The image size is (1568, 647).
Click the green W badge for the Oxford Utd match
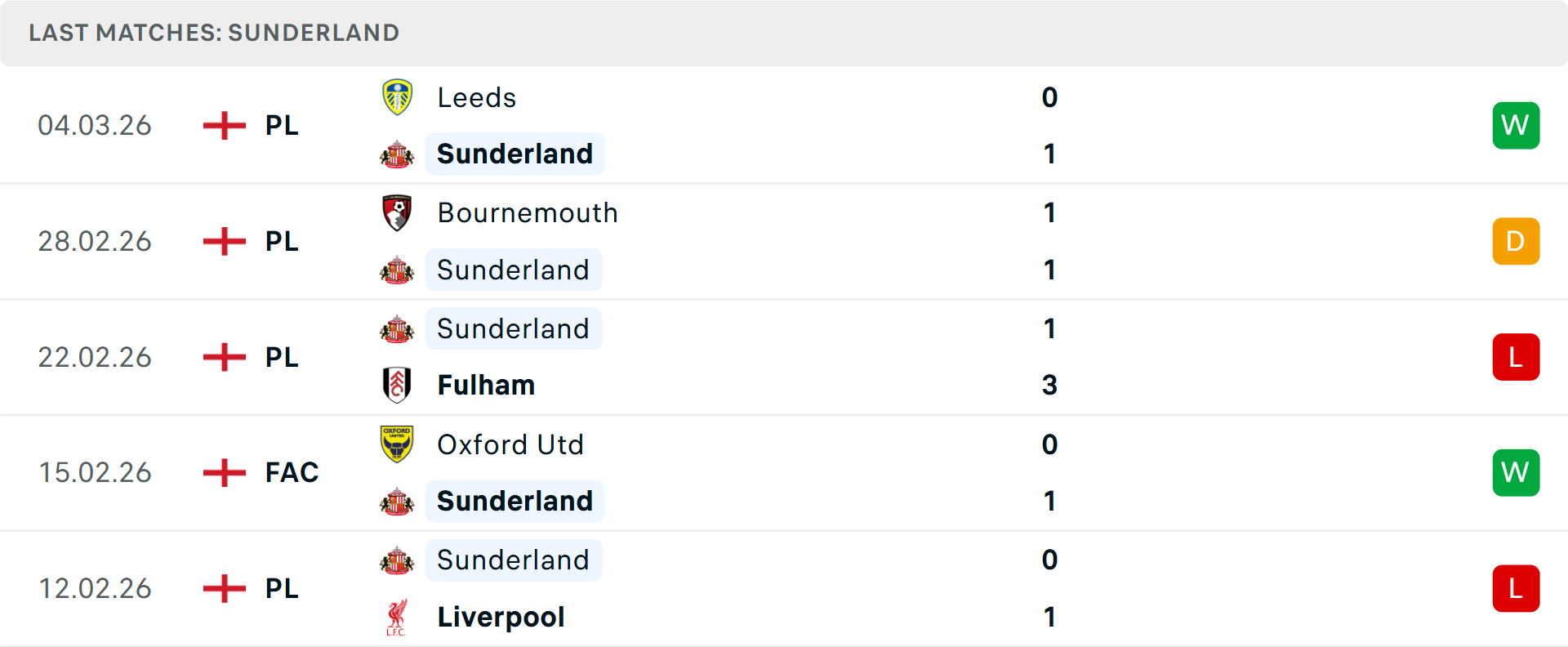(x=1516, y=472)
